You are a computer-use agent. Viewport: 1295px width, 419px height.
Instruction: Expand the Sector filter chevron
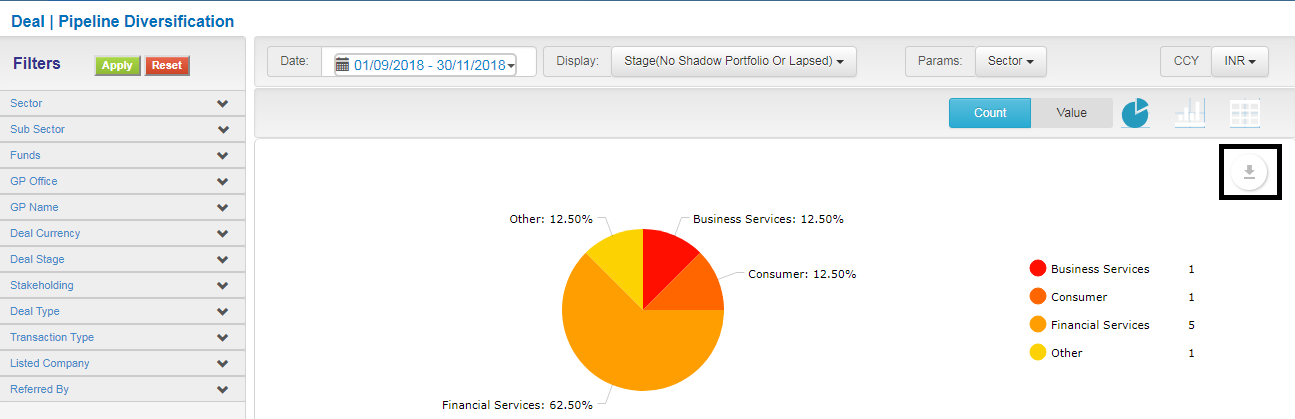[x=222, y=104]
